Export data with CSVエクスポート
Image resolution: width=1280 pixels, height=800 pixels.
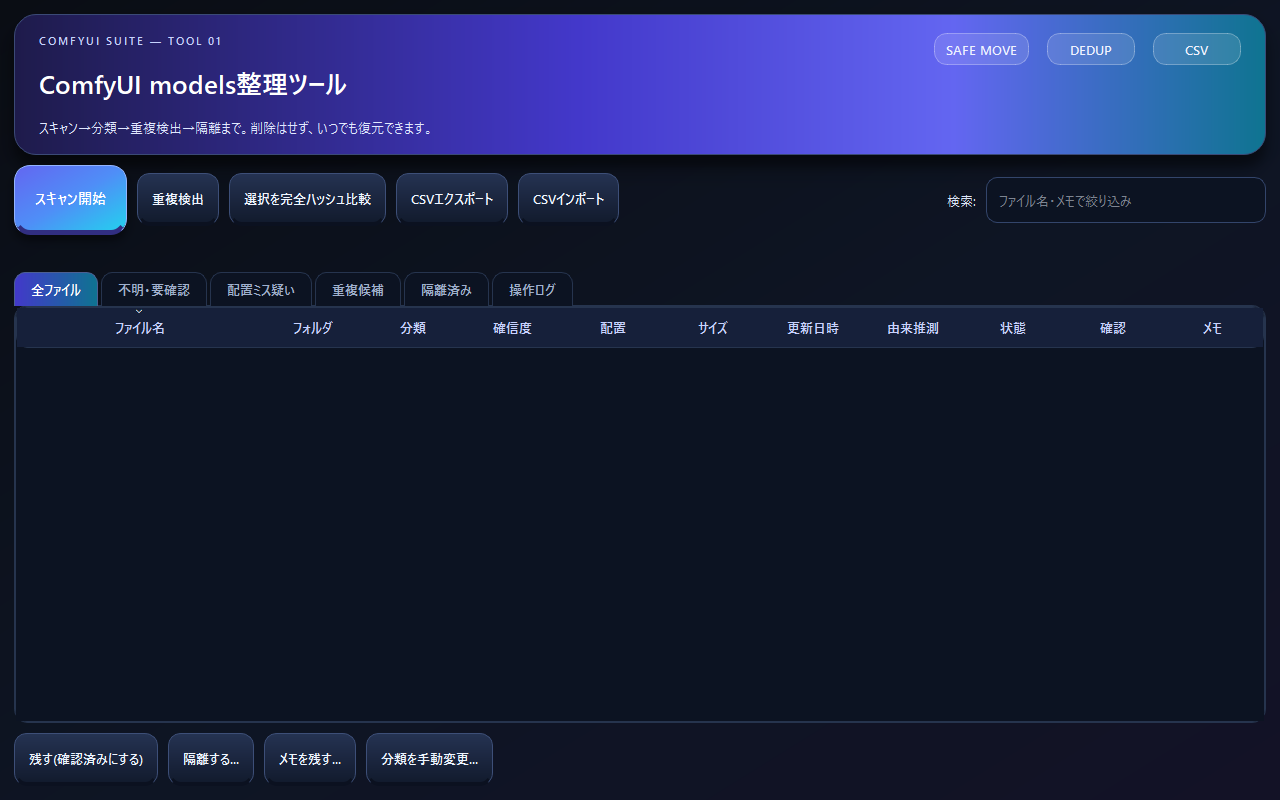click(452, 199)
